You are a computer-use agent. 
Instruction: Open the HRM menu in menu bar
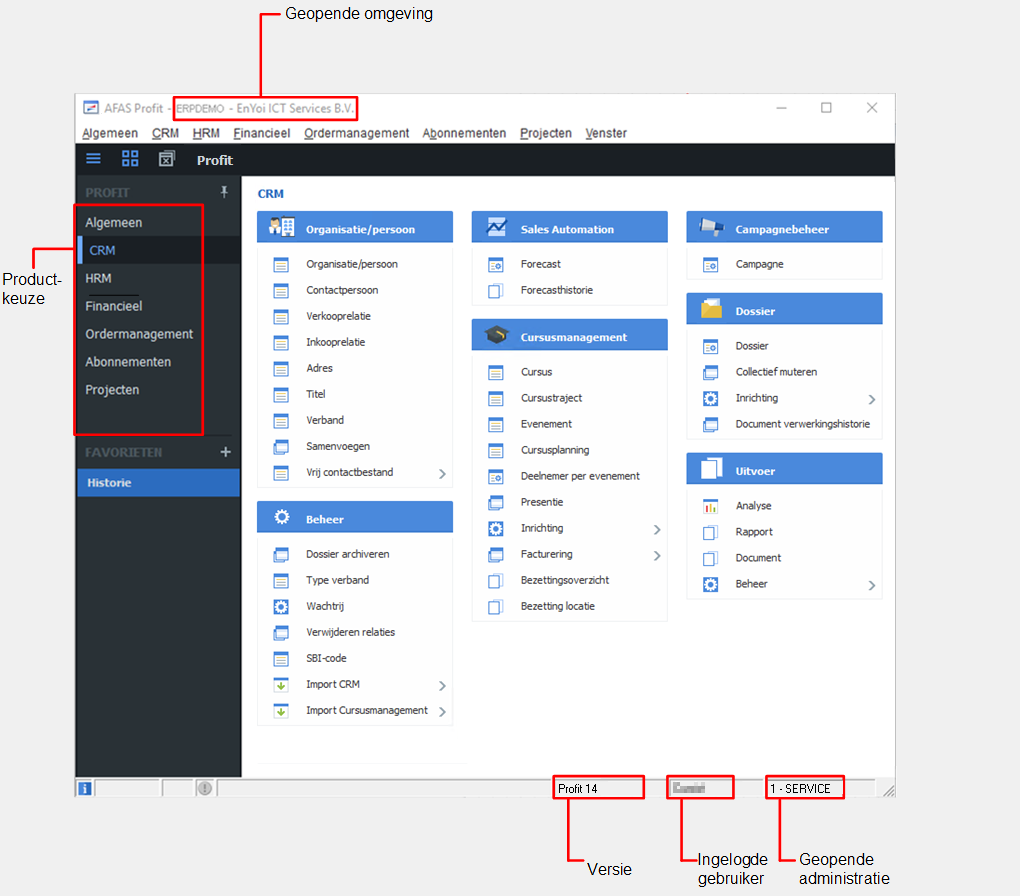[x=206, y=133]
